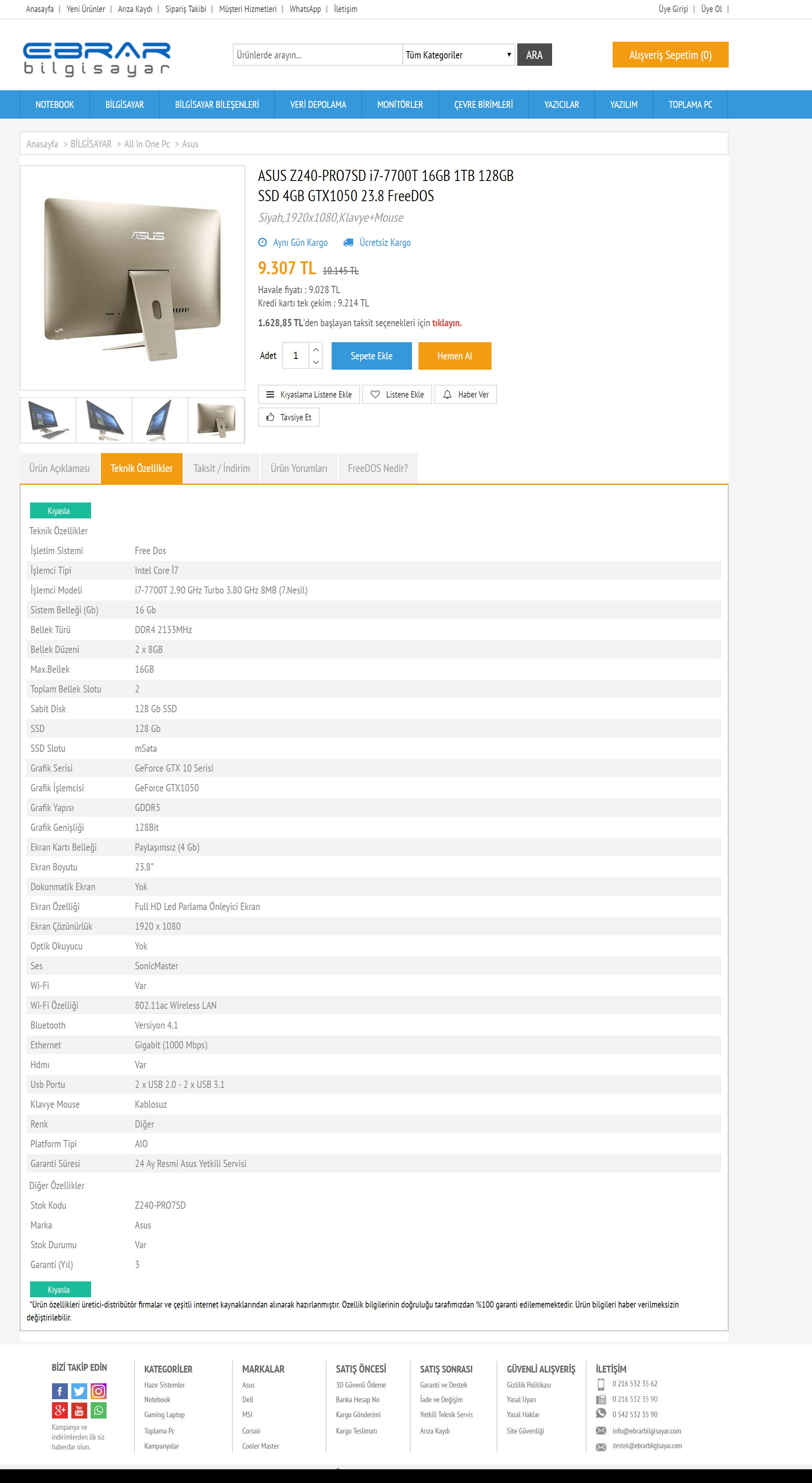Click the envelope icon beside destek@ebrarbilgisayar.com
812x1483 pixels.
(601, 1447)
